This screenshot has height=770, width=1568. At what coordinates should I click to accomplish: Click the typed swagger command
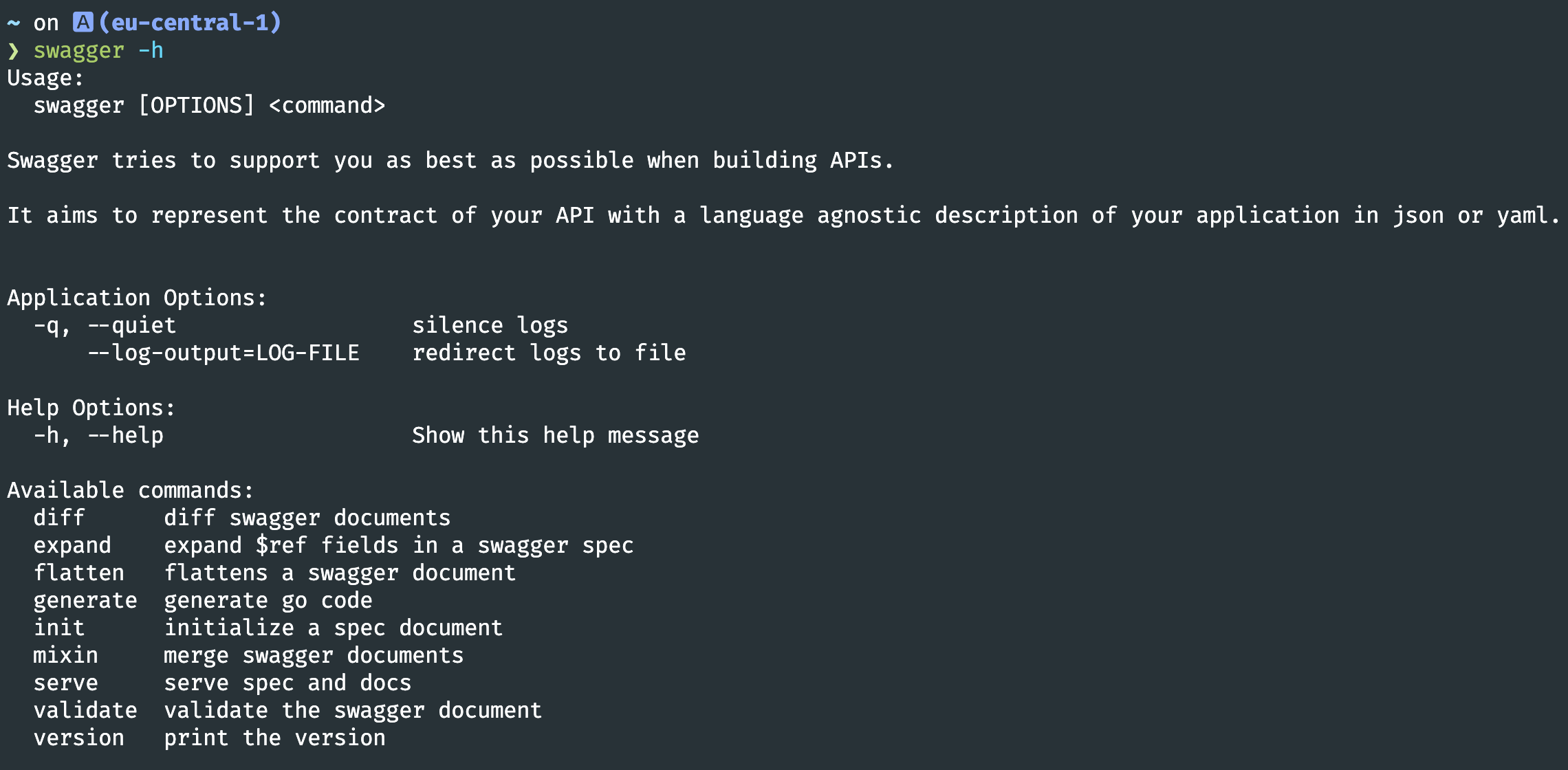click(79, 51)
